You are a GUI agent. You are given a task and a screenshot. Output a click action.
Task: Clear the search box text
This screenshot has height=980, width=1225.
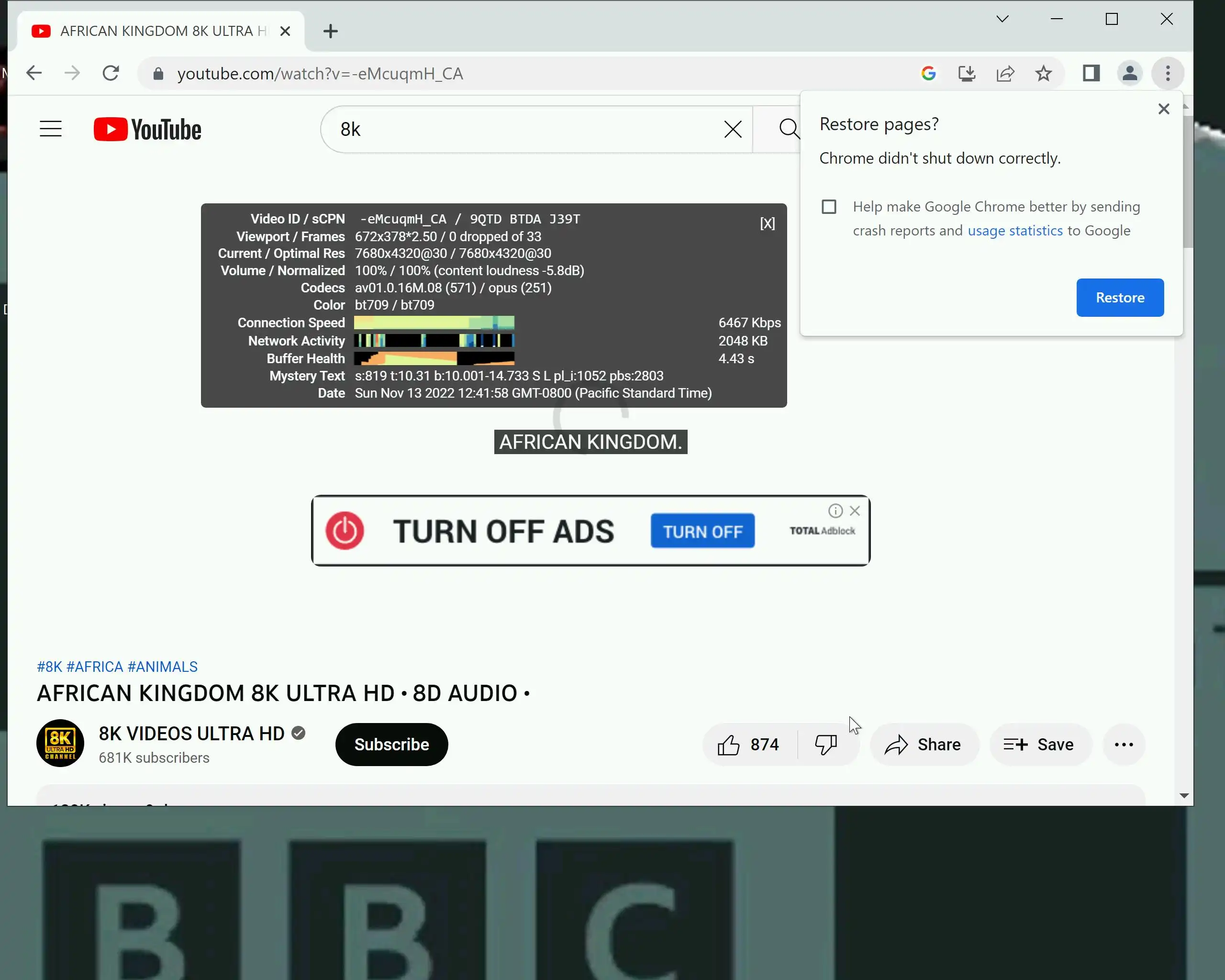[x=733, y=130]
